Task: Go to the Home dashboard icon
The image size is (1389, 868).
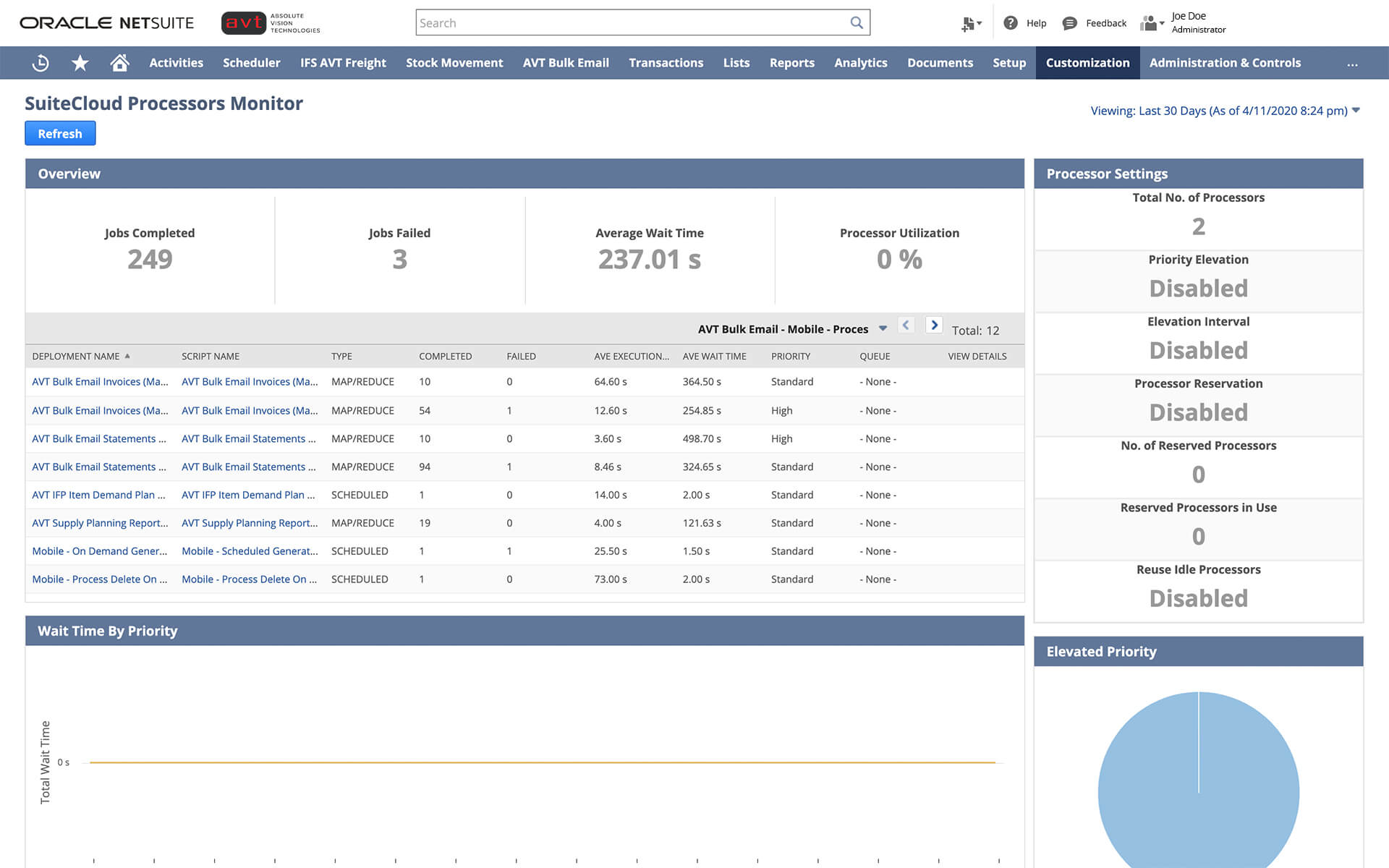Action: coord(119,63)
